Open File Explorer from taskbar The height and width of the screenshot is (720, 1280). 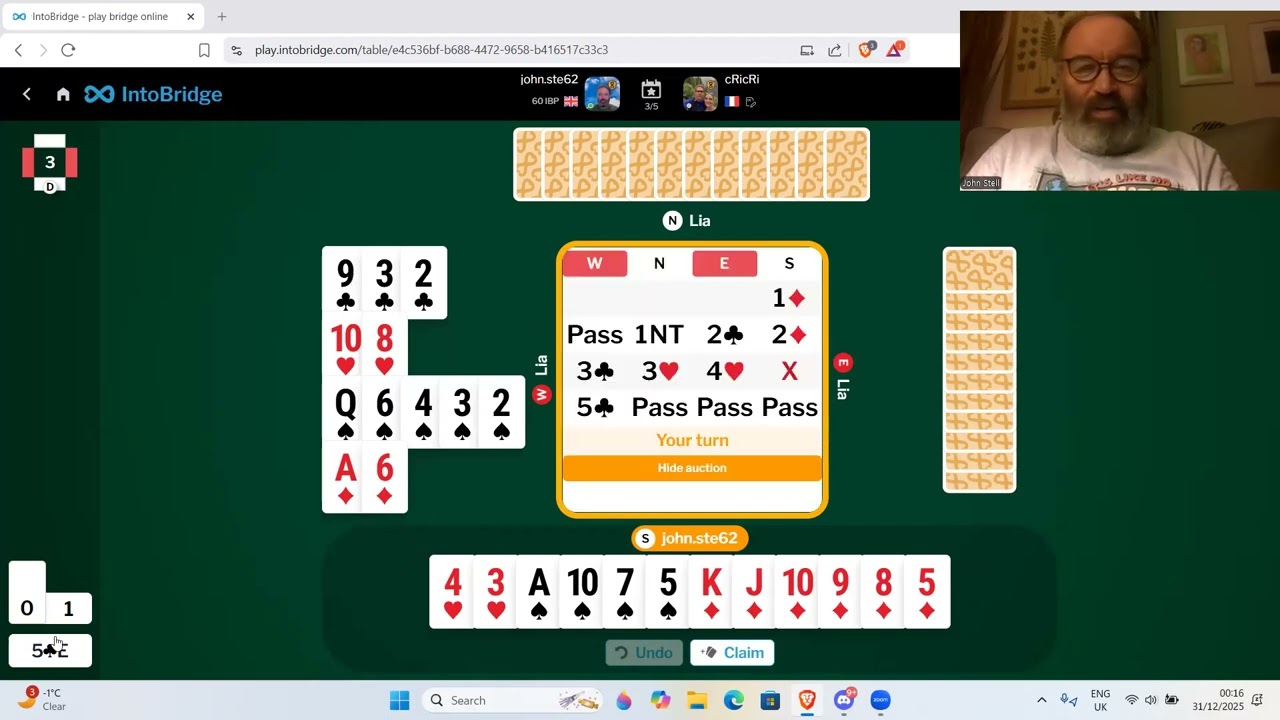click(697, 700)
